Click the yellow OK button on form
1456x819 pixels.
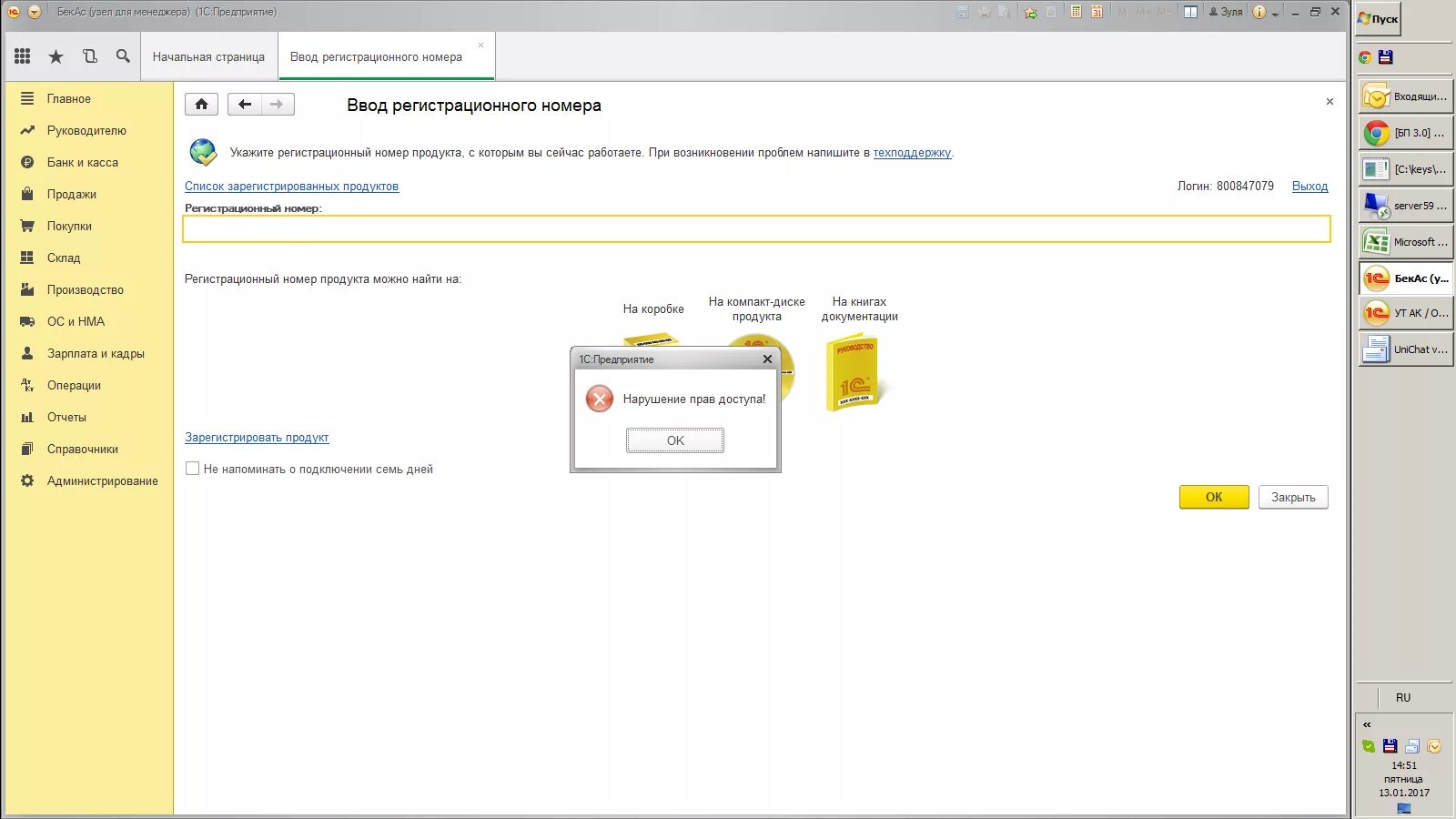coord(1214,497)
